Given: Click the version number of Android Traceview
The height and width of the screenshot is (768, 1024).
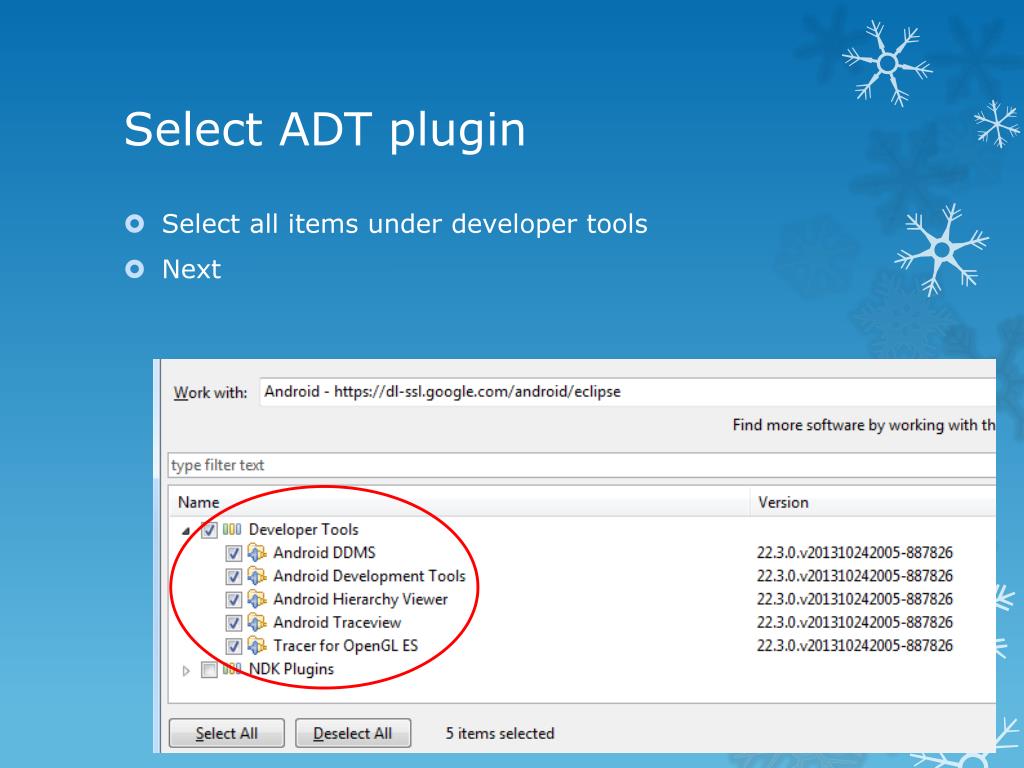Looking at the screenshot, I should click(x=855, y=622).
